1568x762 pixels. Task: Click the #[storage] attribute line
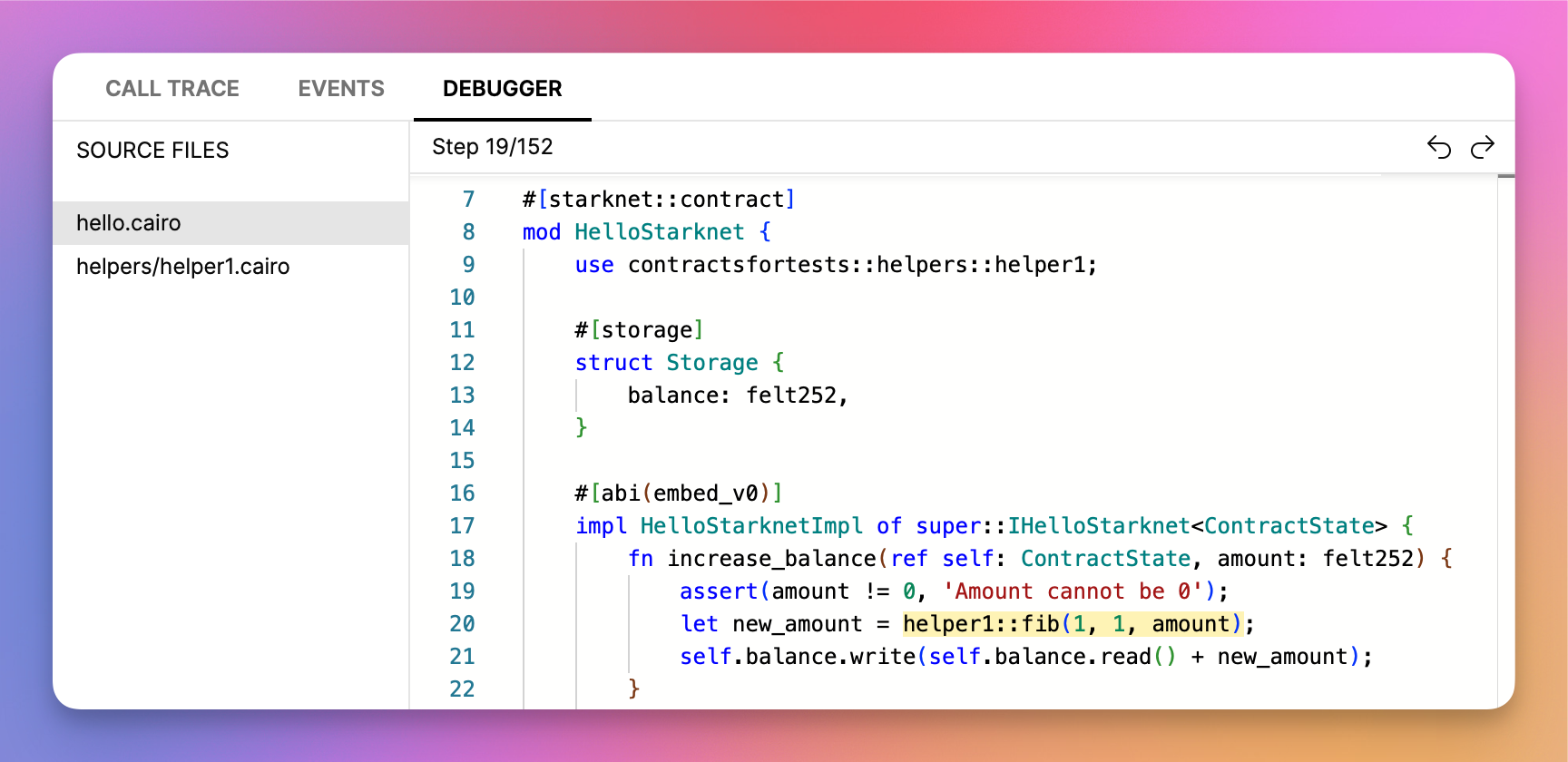(640, 330)
